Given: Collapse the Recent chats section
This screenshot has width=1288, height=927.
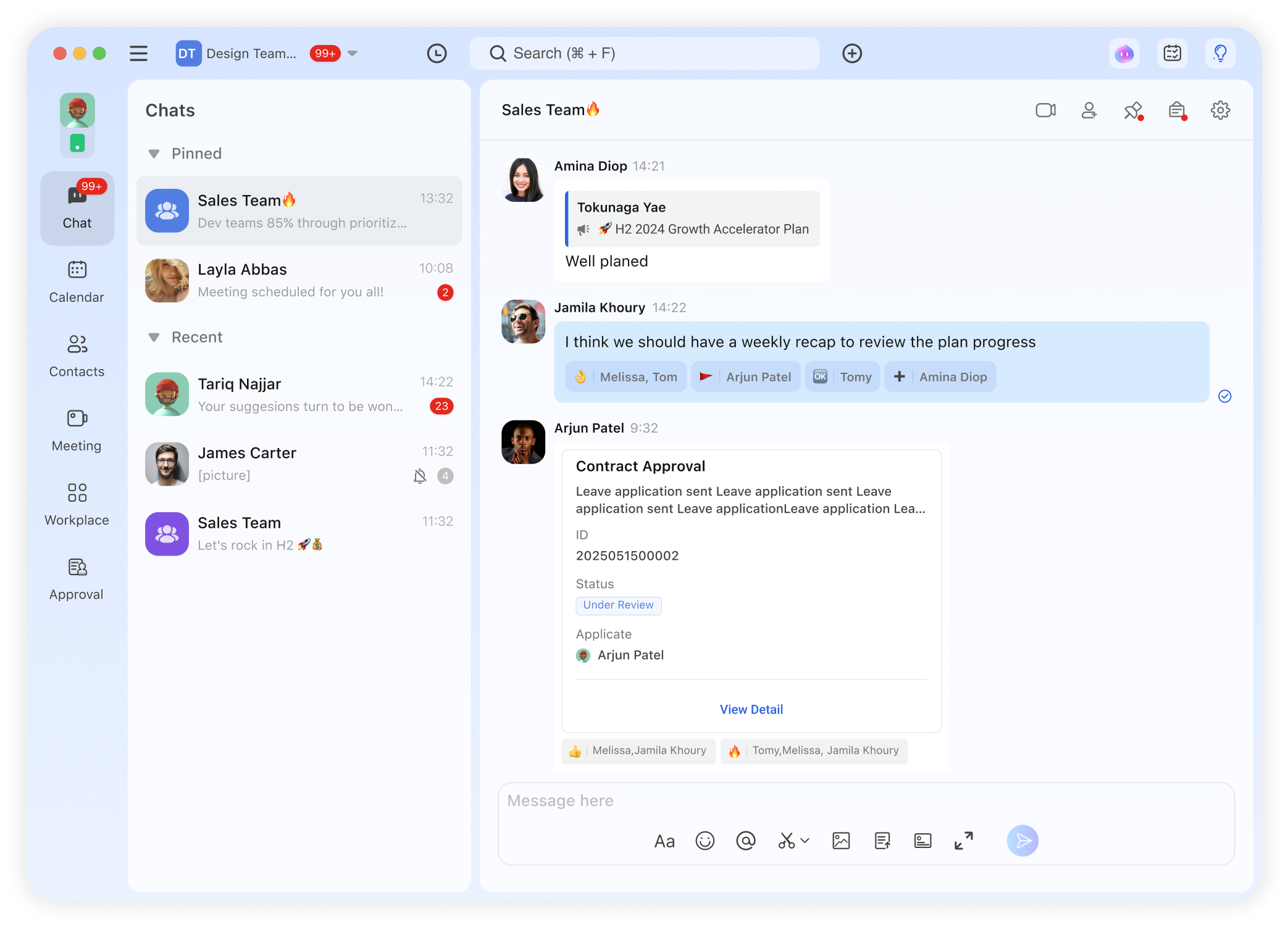Looking at the screenshot, I should coord(154,337).
